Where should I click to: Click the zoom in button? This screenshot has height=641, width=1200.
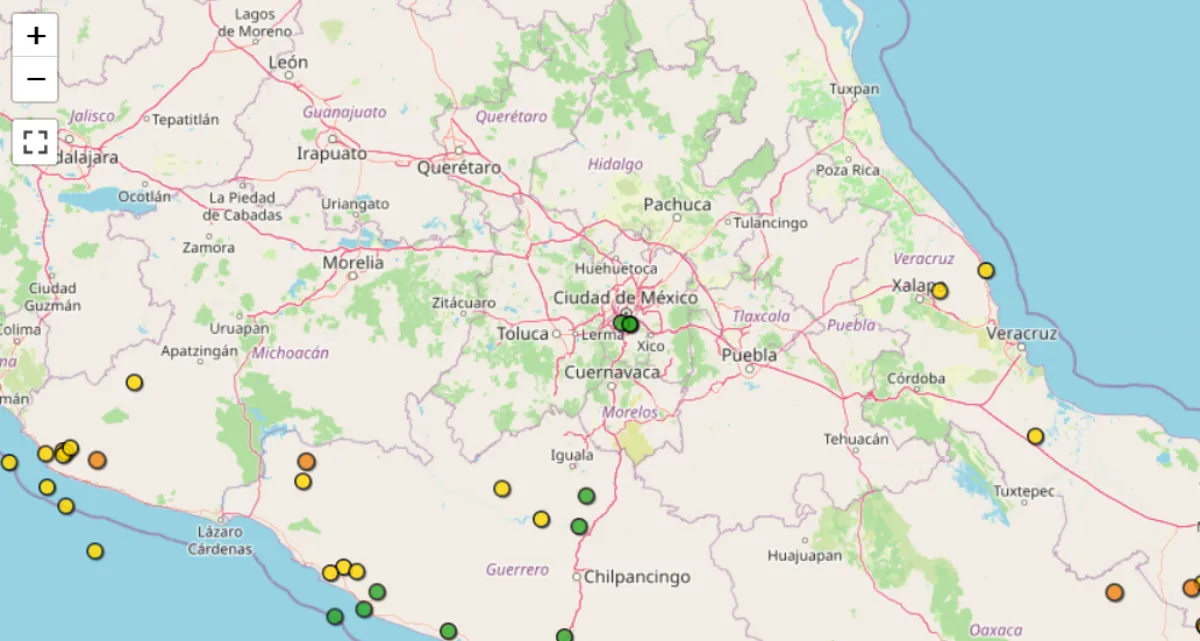(x=36, y=35)
